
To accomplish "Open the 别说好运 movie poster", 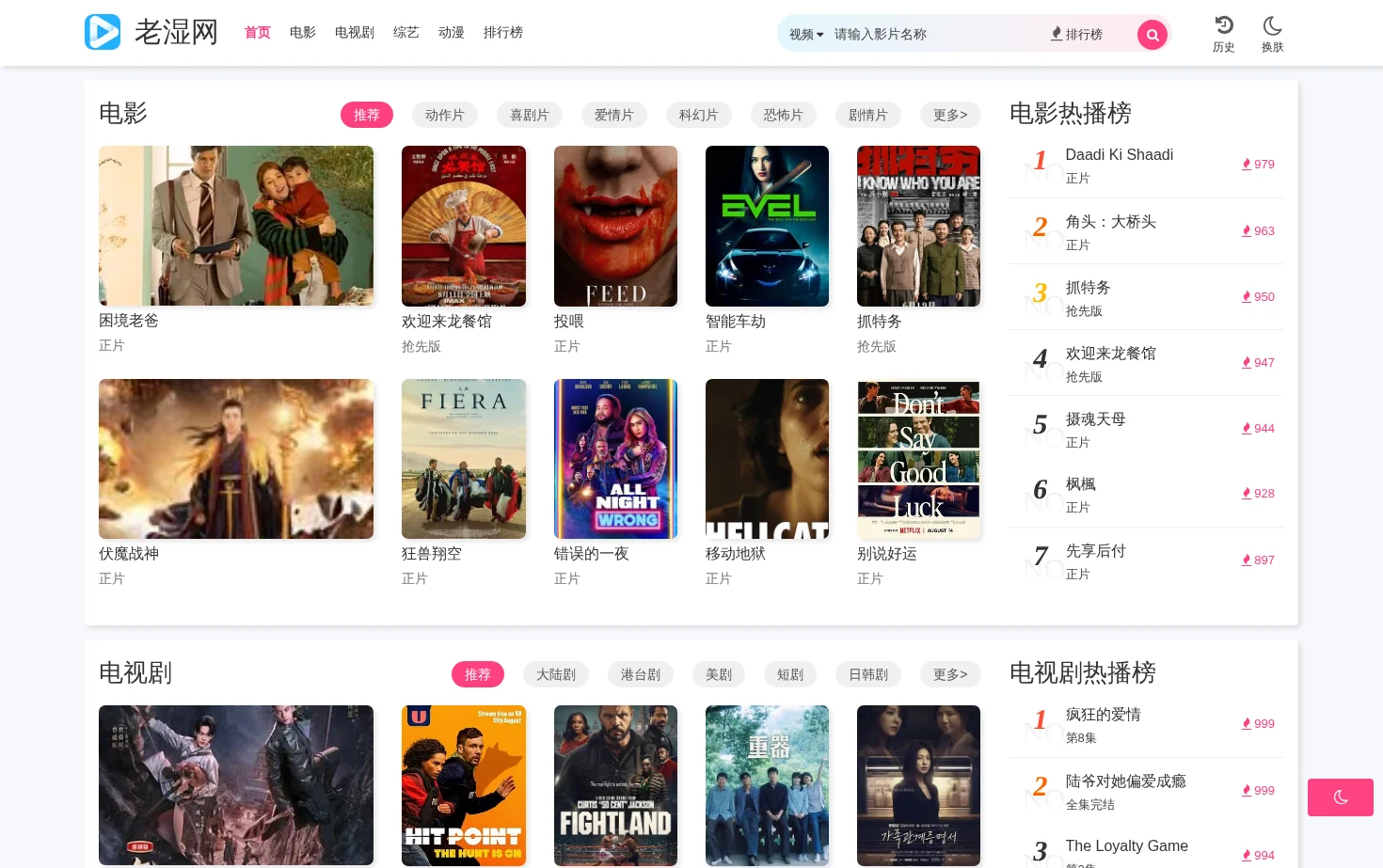I will [x=918, y=459].
